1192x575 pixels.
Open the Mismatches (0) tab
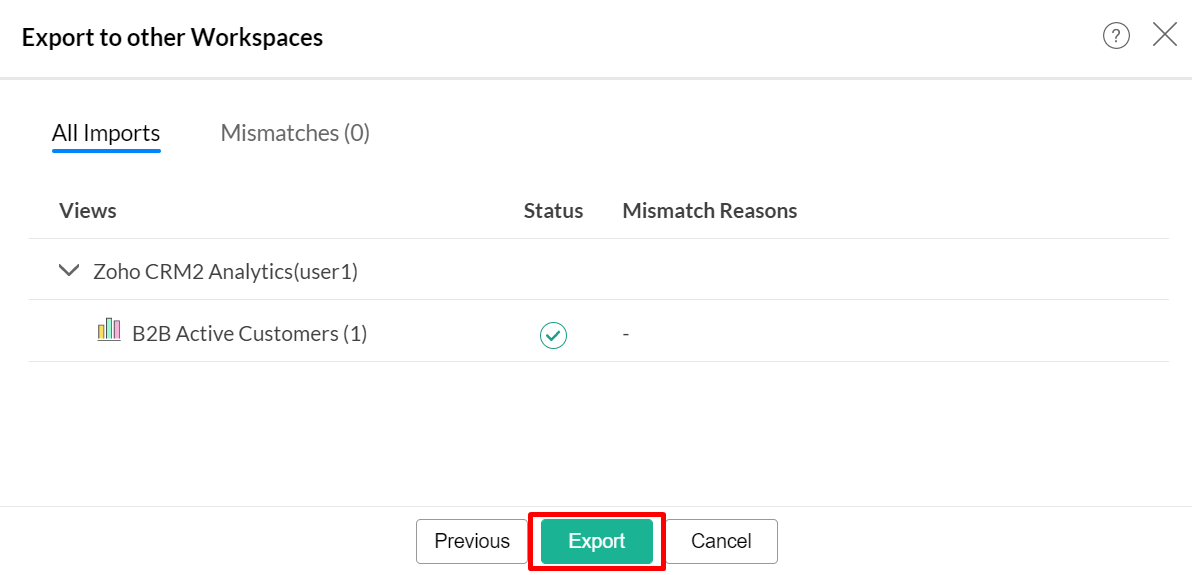pos(295,133)
